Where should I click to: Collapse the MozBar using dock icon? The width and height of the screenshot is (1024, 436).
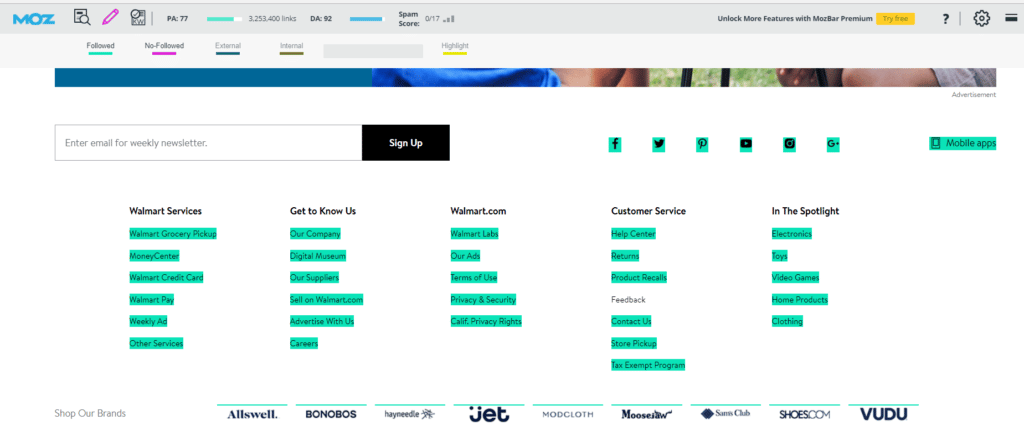1010,18
